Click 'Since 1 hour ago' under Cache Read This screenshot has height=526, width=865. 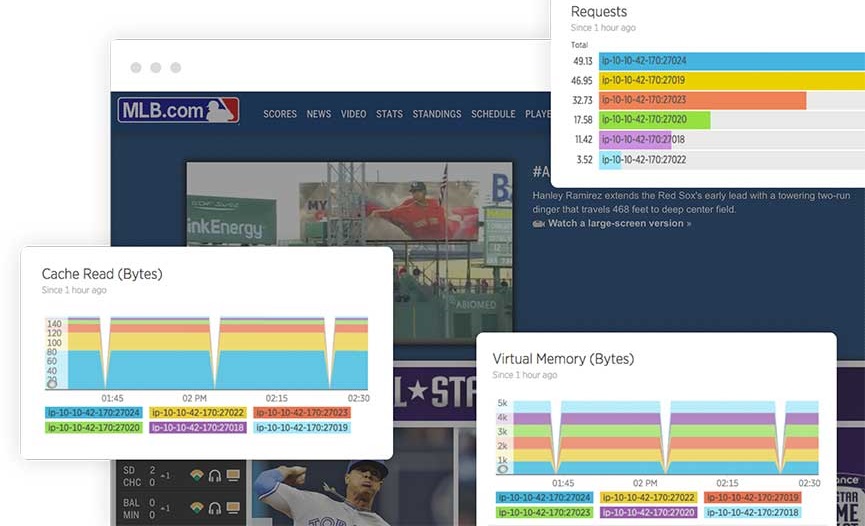(x=74, y=290)
